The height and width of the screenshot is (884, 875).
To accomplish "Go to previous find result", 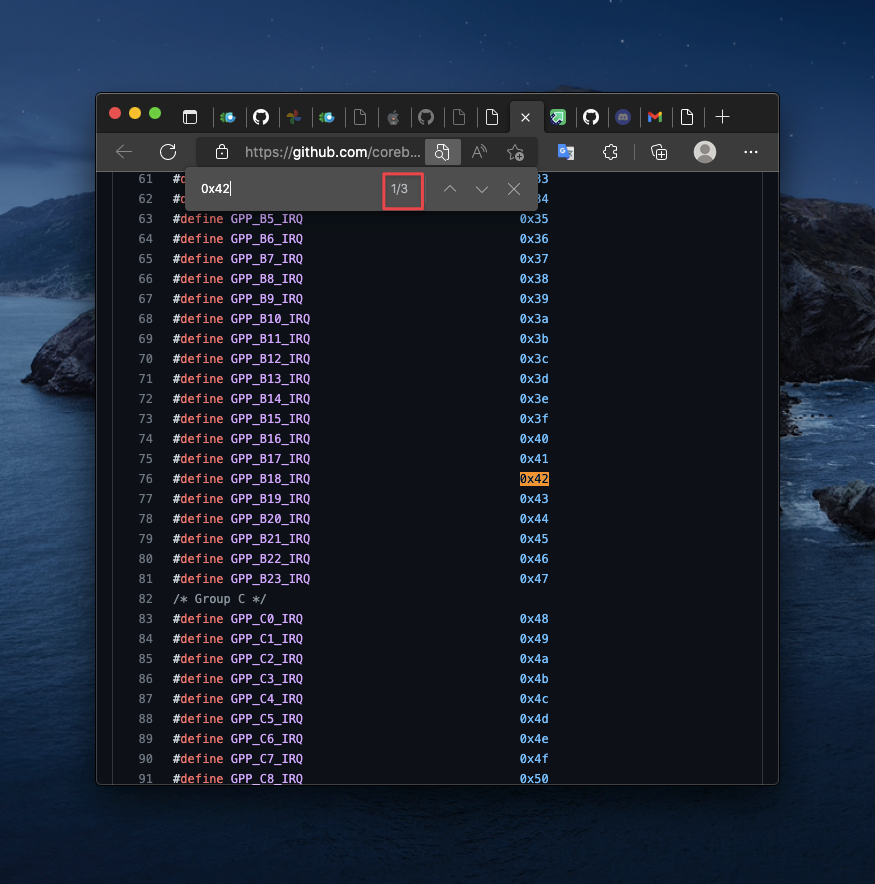I will (450, 189).
